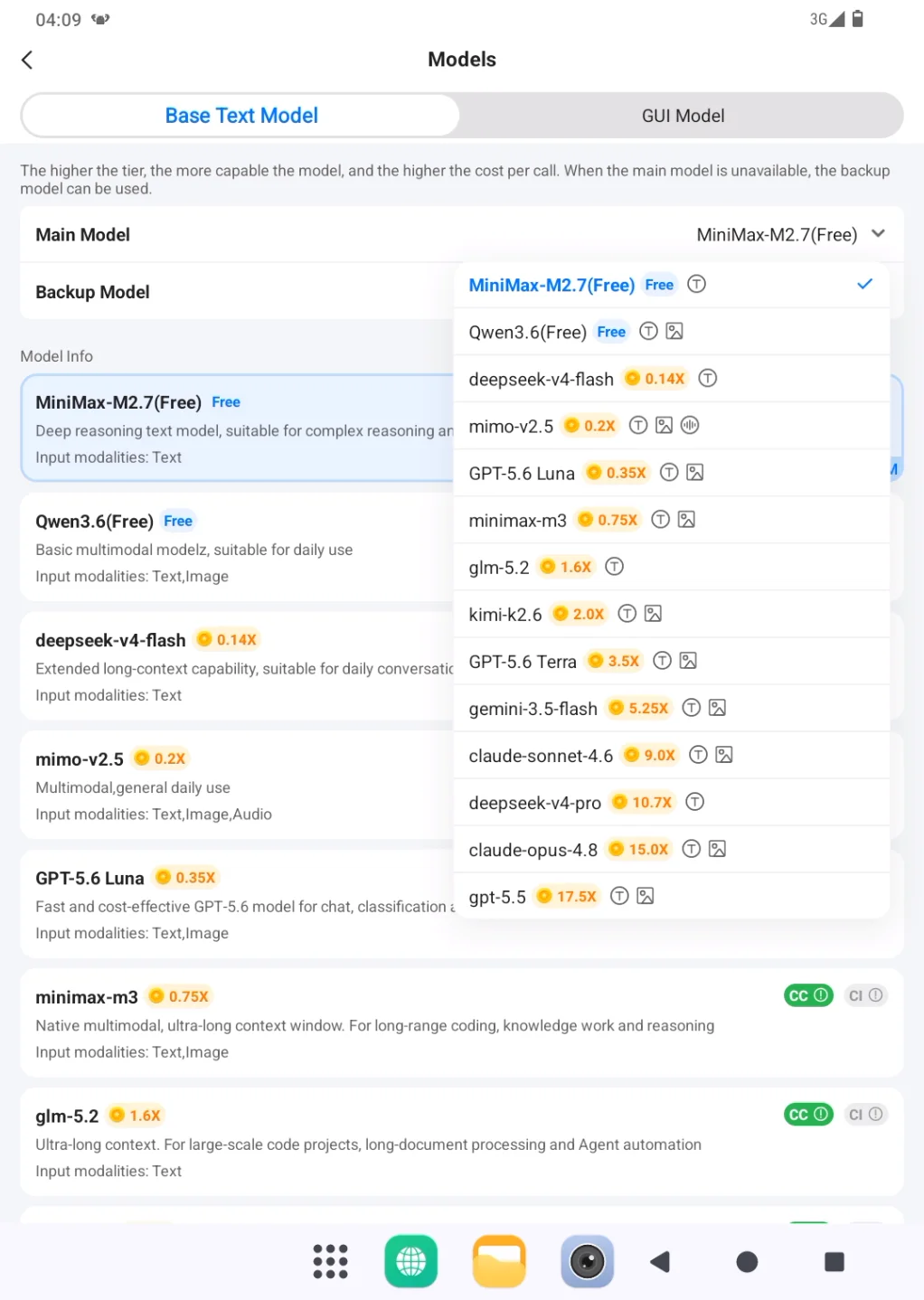This screenshot has height=1300, width=924.
Task: Click 'Input modalities: Text,Image,Audio' line
Action: pos(154,814)
